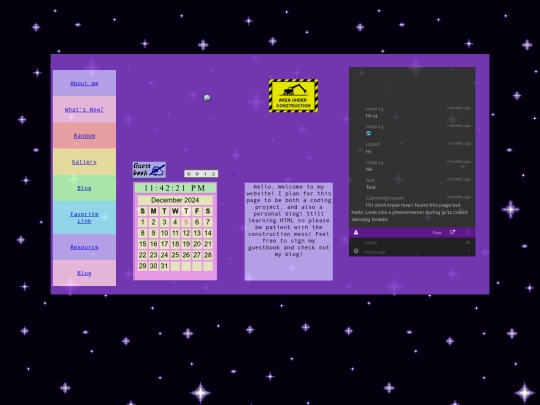Click the refresh circle icon in chat bar
Viewport: 540px width, 405px height.
point(468,232)
